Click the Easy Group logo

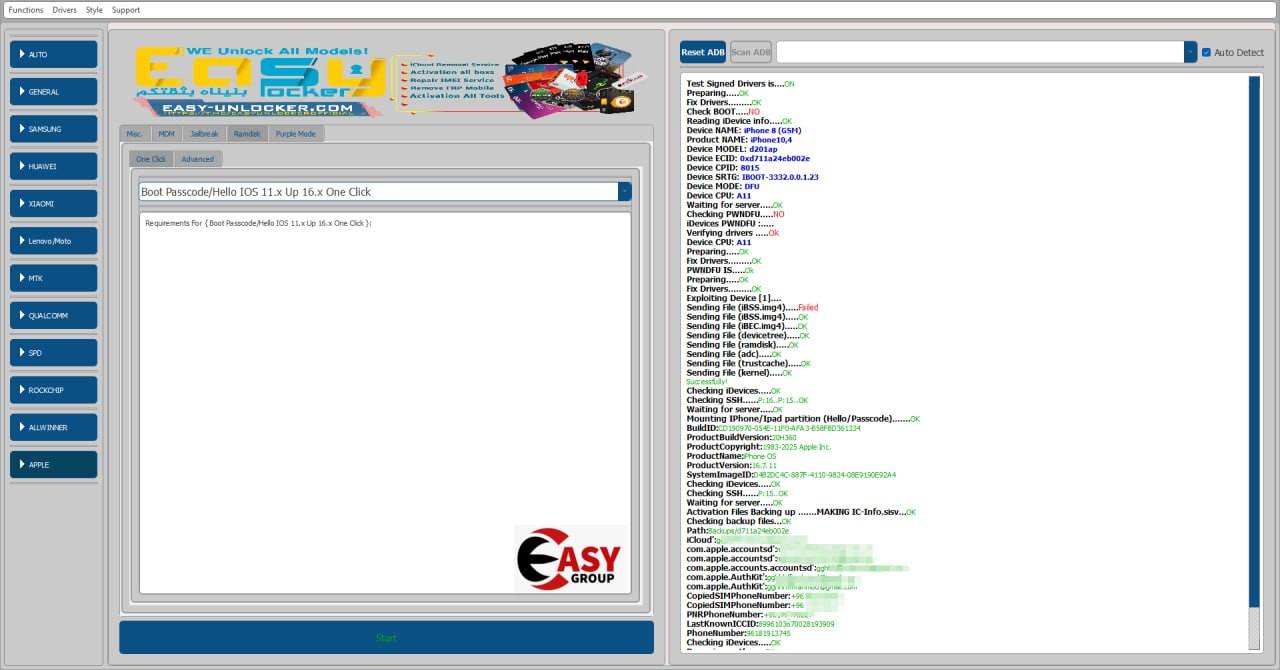tap(570, 559)
